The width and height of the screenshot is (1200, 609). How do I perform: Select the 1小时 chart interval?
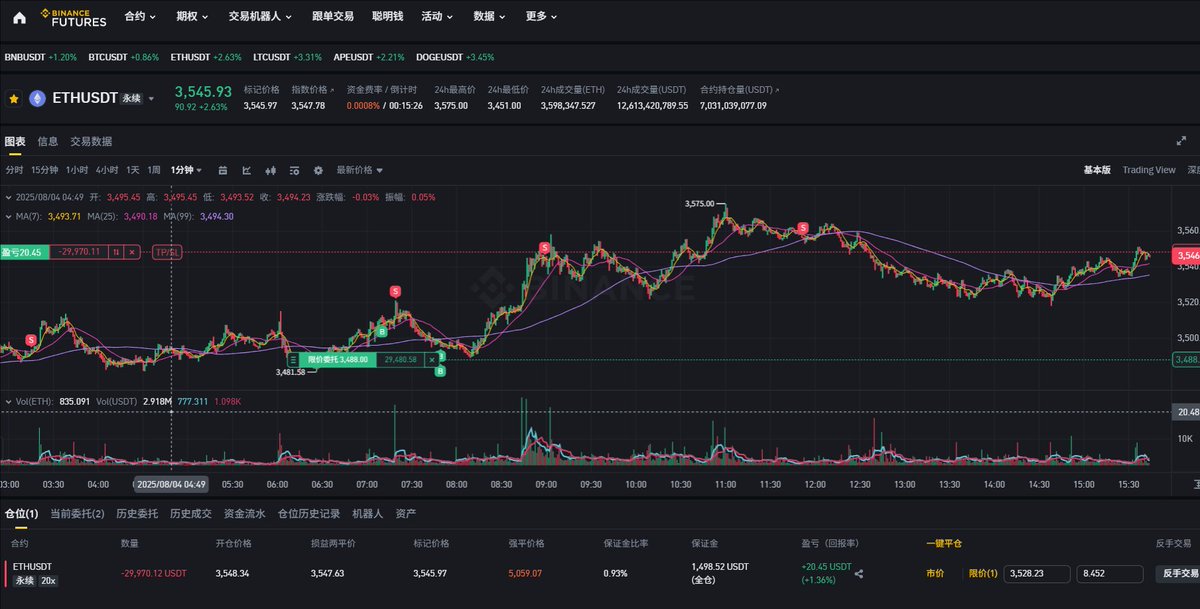77,170
